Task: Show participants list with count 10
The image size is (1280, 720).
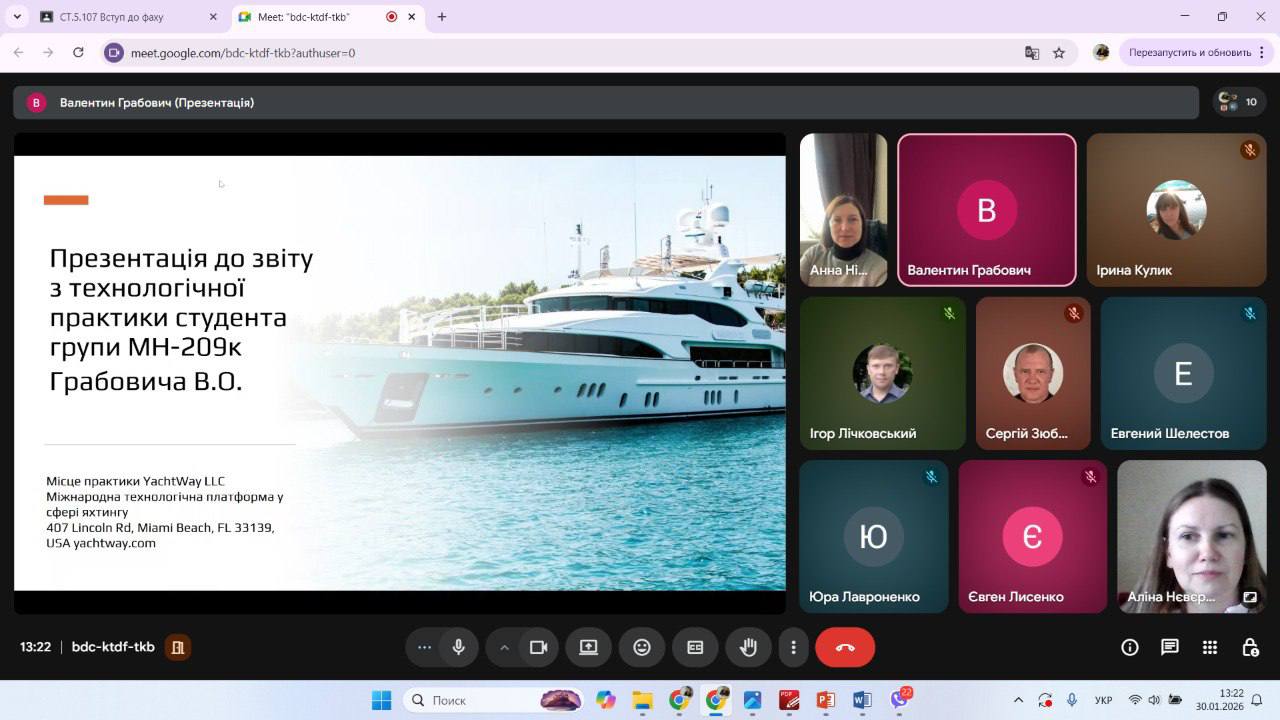Action: pyautogui.click(x=1239, y=102)
